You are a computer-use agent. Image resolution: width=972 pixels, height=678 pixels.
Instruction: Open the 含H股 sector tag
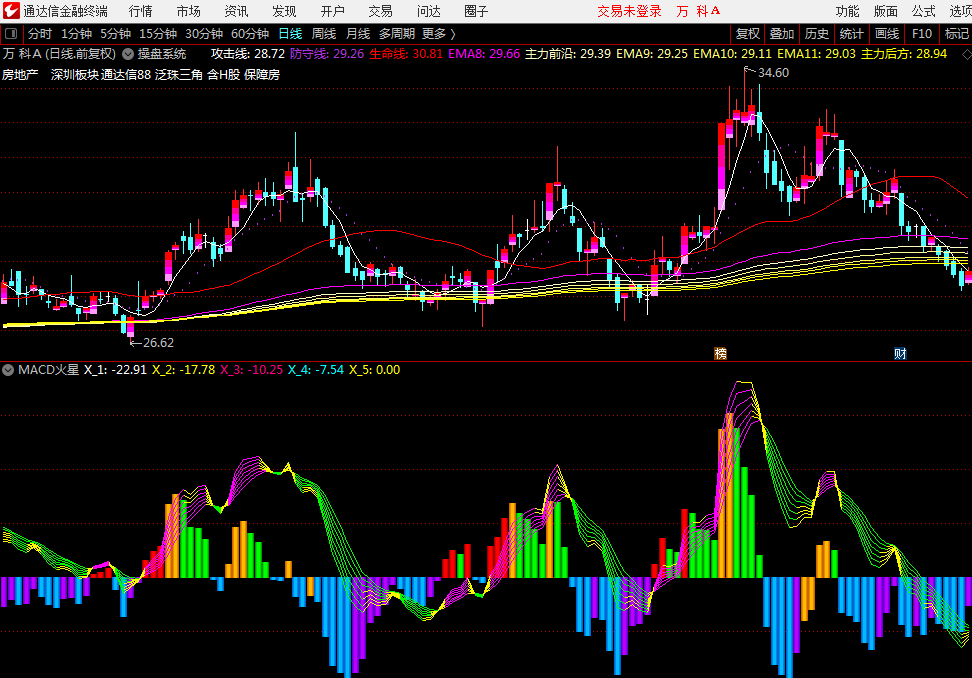[x=223, y=74]
